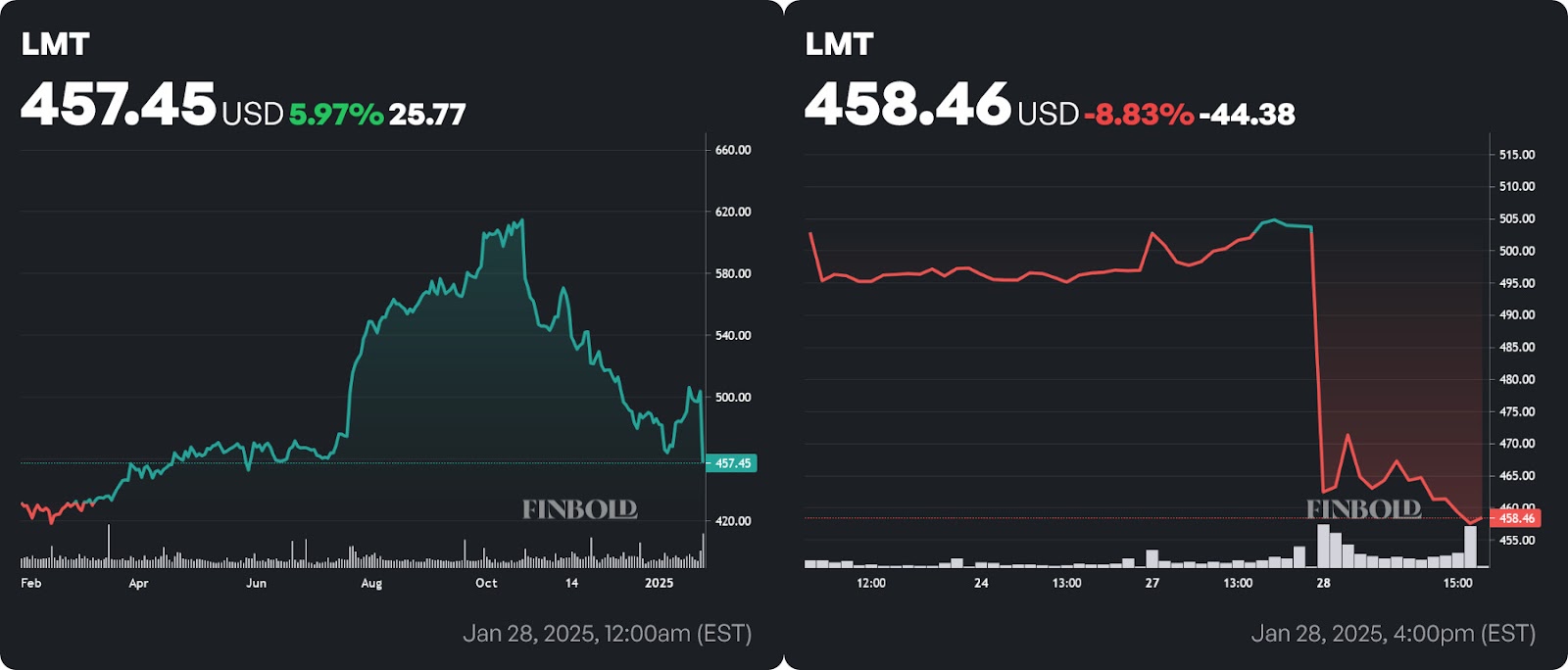Click the 15:00 label on the time axis
The height and width of the screenshot is (670, 1568).
(x=1457, y=583)
